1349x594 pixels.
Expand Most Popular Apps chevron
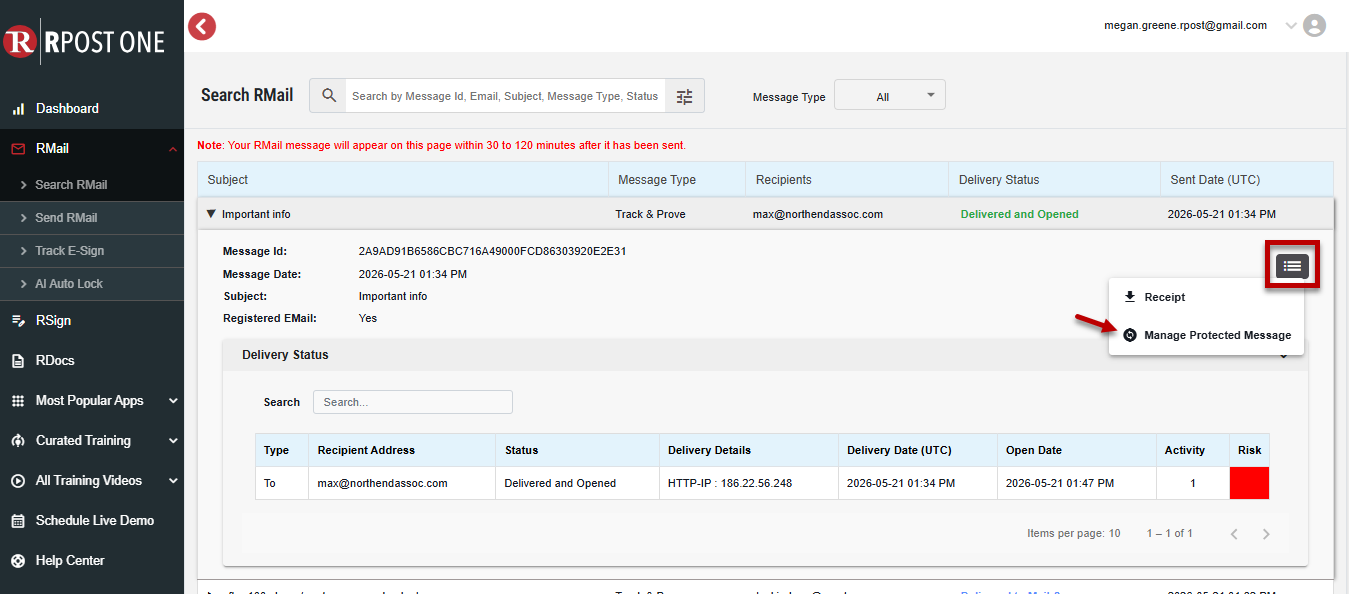pyautogui.click(x=173, y=401)
